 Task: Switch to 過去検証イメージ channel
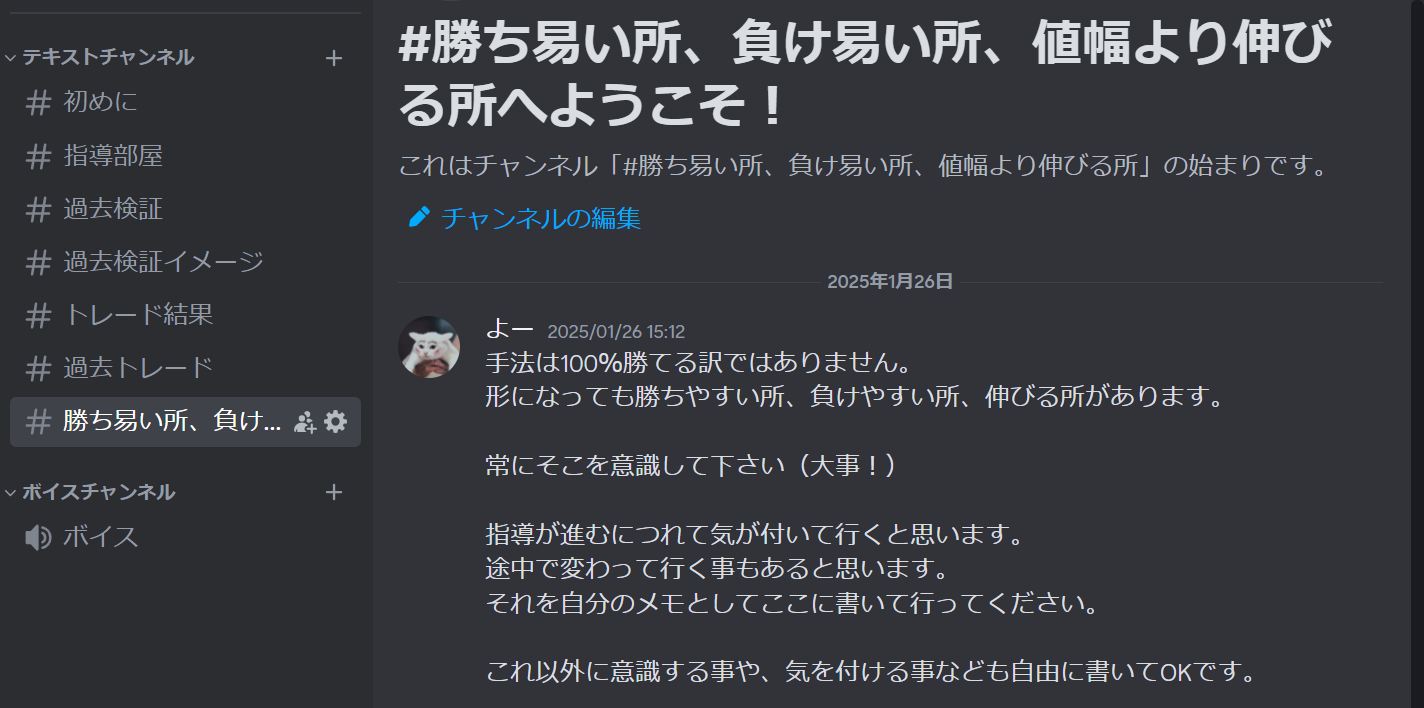click(x=185, y=262)
